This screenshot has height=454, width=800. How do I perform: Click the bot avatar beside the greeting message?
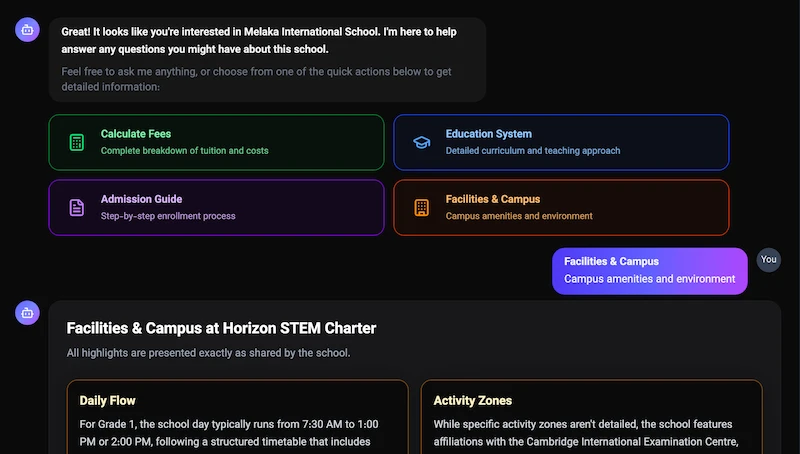(x=27, y=30)
